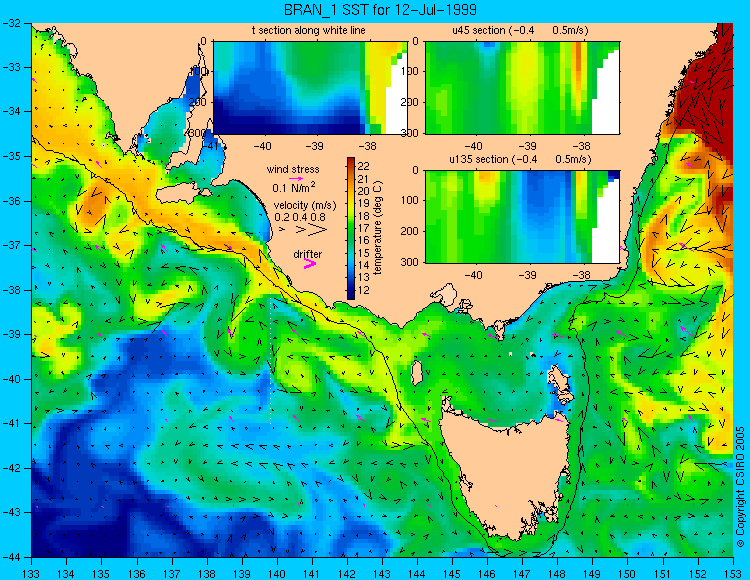
Task: Click the u135 section heading text
Action: 520,159
